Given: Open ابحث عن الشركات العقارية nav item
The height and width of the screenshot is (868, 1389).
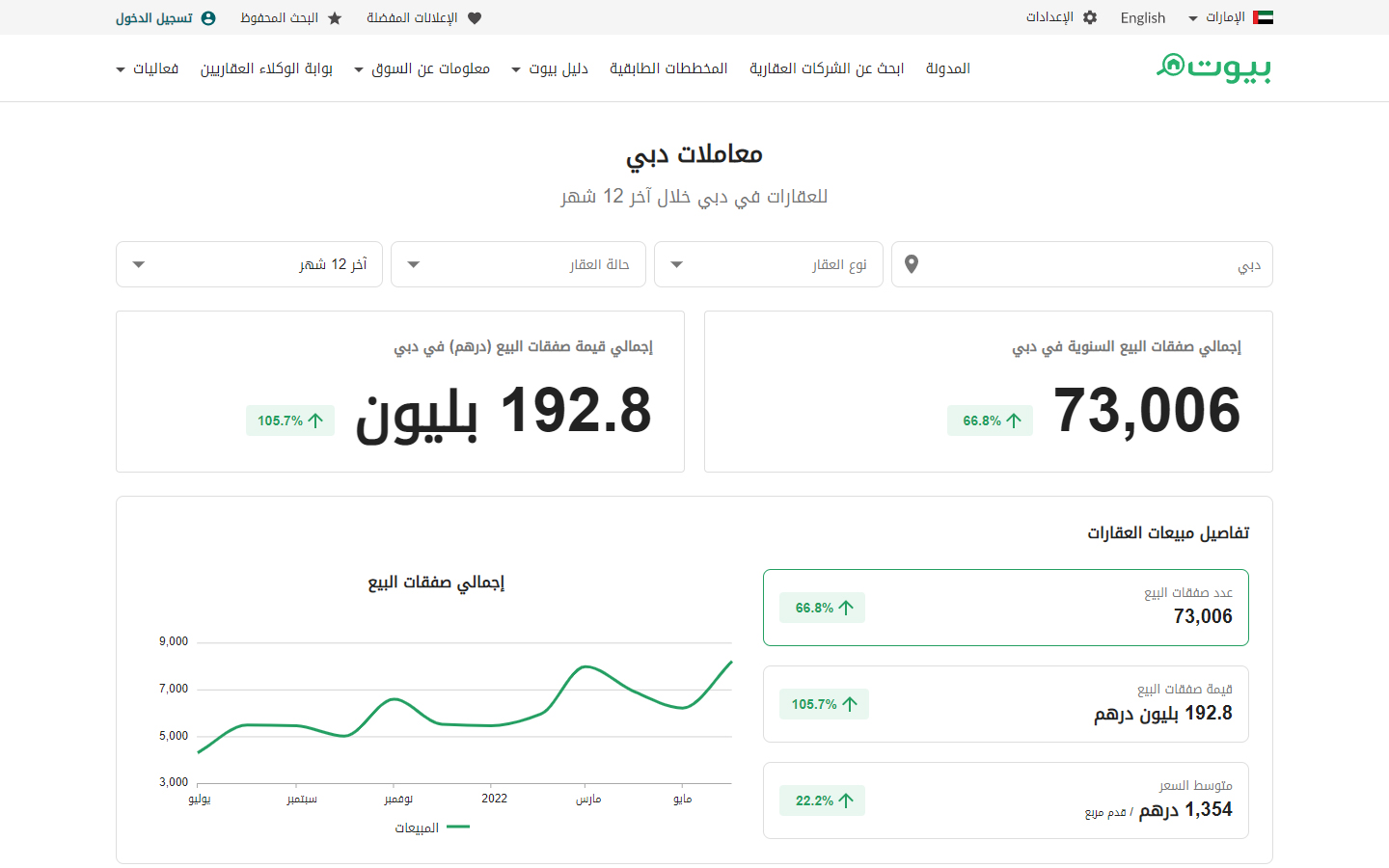Looking at the screenshot, I should coord(827,68).
